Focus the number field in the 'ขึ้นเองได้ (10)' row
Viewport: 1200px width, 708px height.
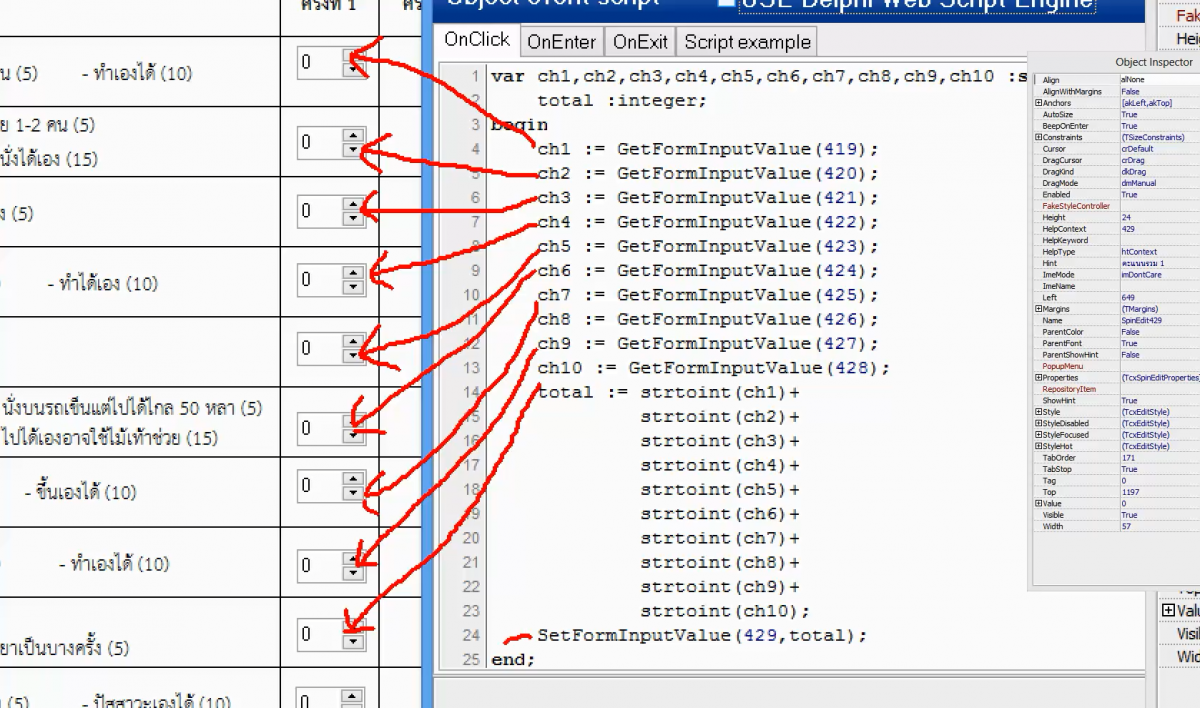(320, 487)
